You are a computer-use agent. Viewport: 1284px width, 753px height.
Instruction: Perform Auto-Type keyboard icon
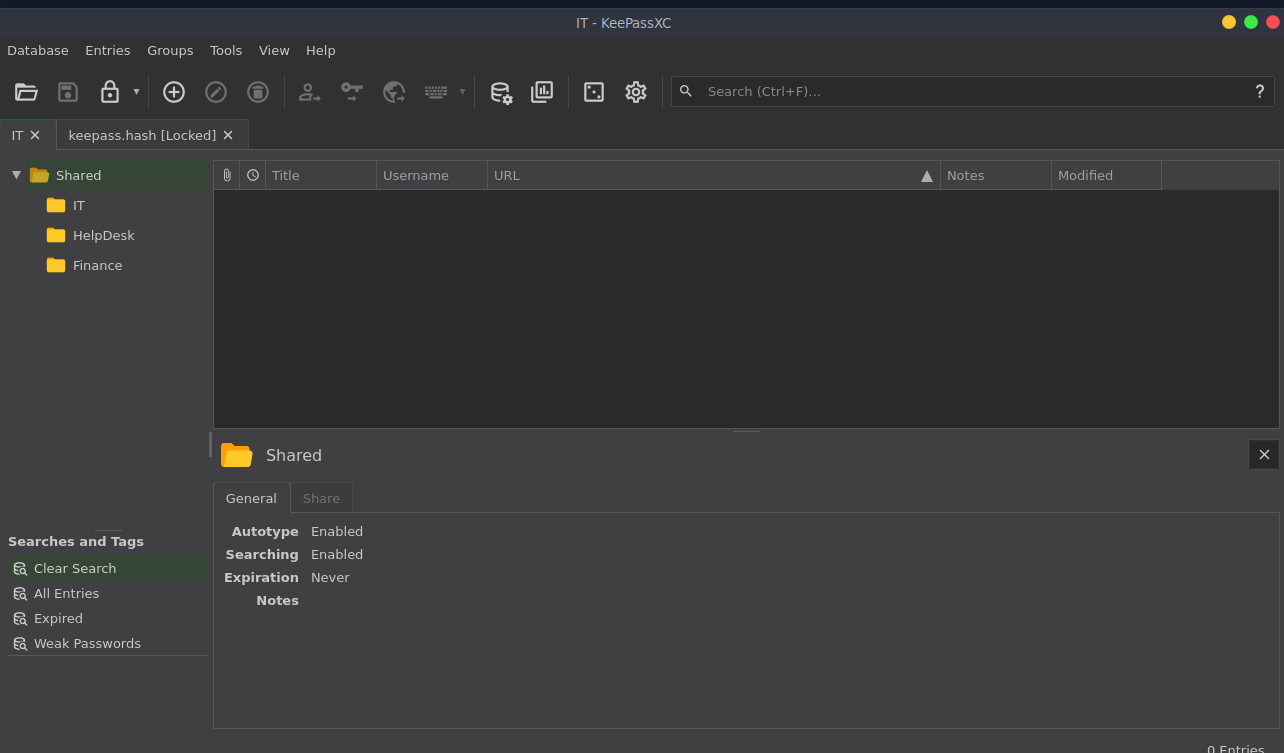pyautogui.click(x=436, y=92)
